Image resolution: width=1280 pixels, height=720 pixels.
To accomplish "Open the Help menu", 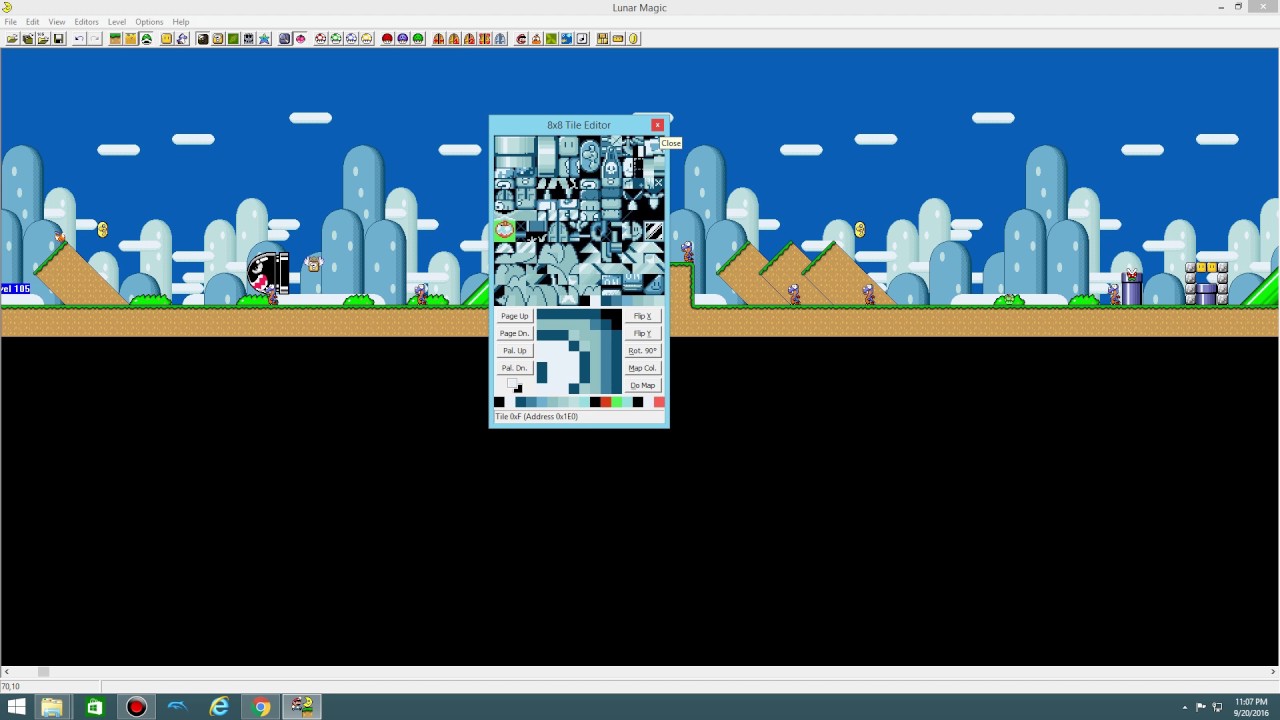I will pyautogui.click(x=181, y=22).
